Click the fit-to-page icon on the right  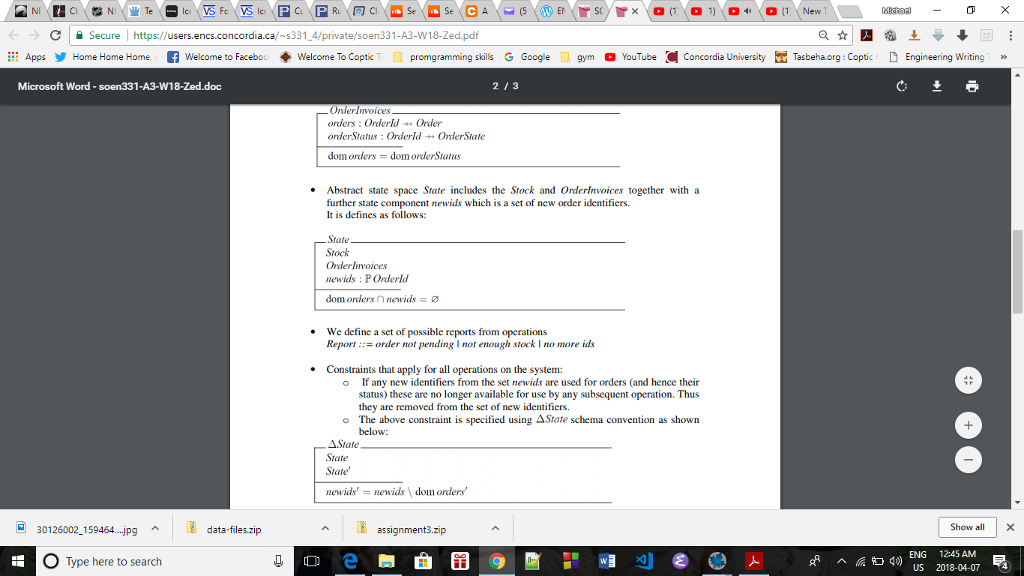968,380
